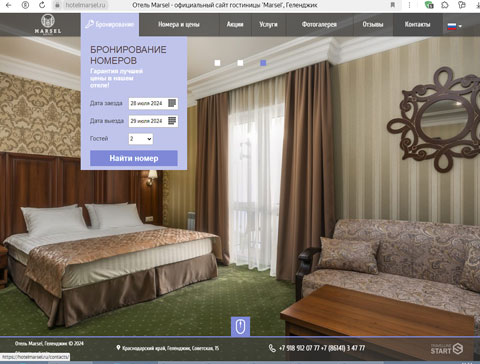
Task: Reload the page with refresh icon
Action: click(42, 5)
